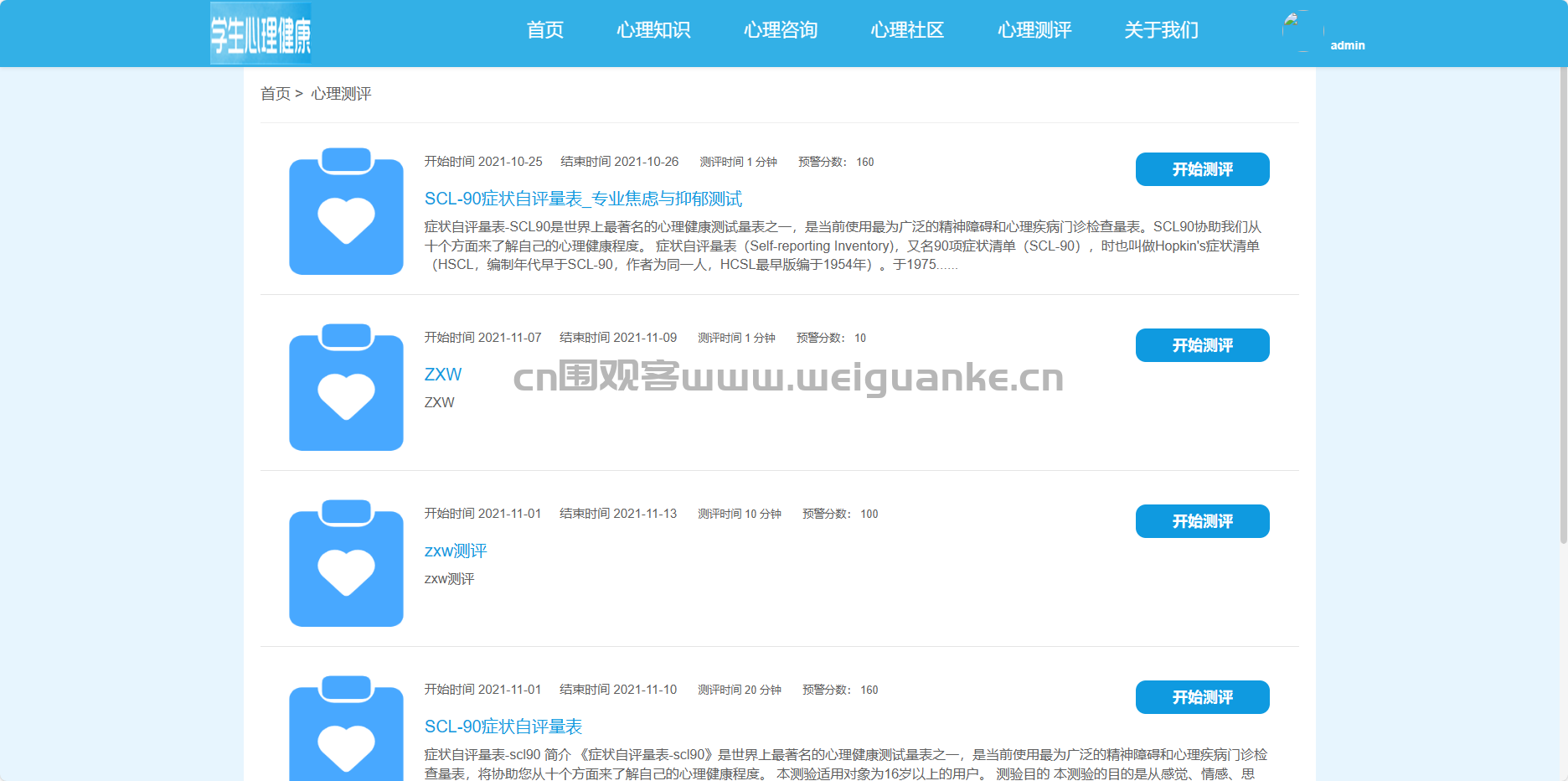The image size is (1568, 781).
Task: Click clipboard heart icon for SCL-90症状自评量表
Action: click(x=346, y=727)
